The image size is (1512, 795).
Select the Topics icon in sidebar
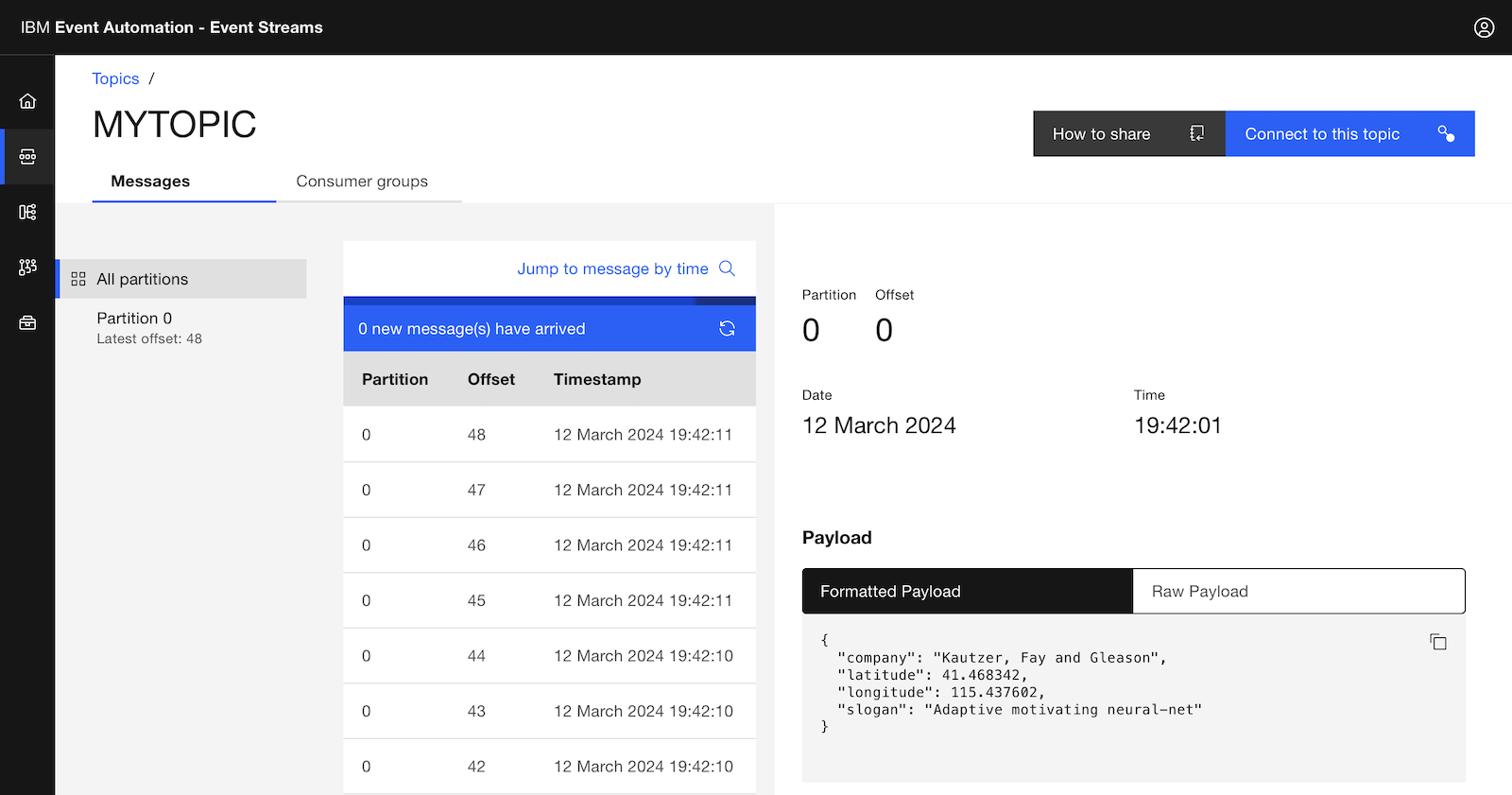(x=27, y=157)
